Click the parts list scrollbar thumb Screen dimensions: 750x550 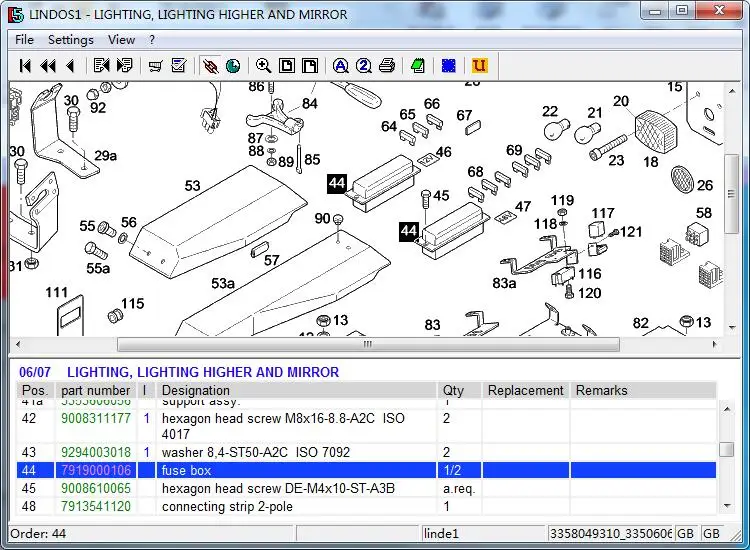point(727,450)
